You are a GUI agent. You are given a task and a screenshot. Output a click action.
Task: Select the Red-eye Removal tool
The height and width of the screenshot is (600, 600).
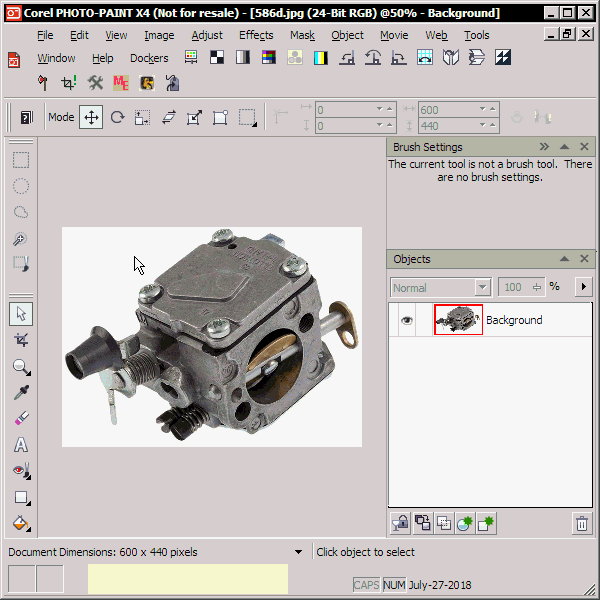point(21,471)
